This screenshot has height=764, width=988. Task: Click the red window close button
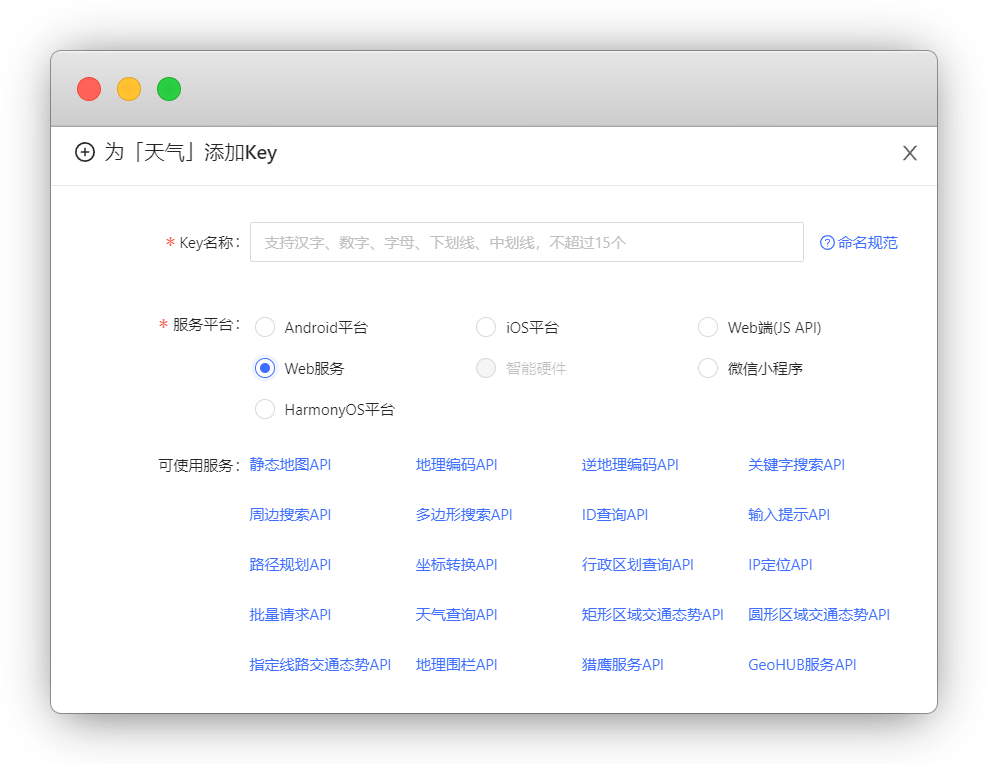click(x=89, y=89)
